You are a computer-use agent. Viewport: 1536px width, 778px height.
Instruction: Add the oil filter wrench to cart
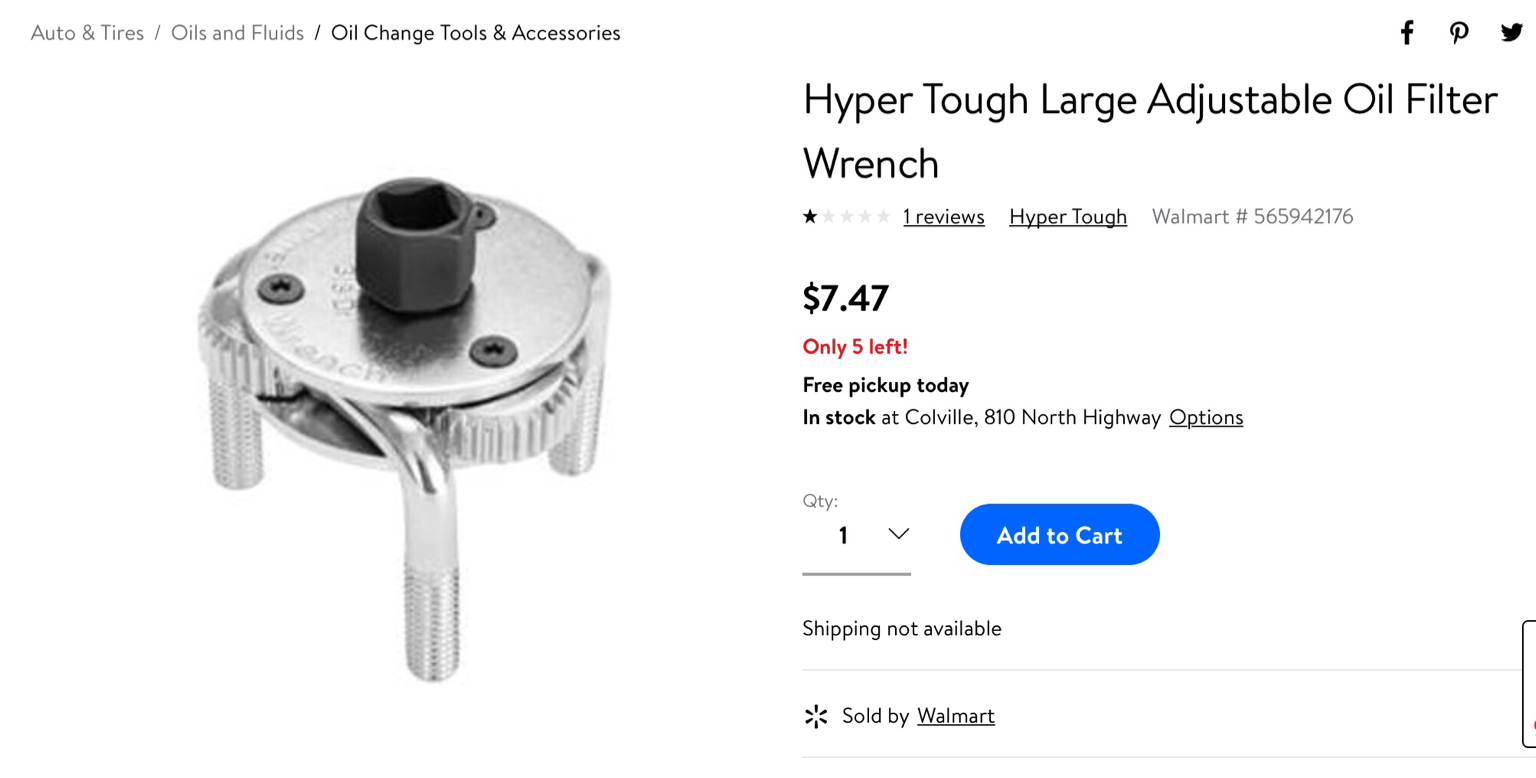pyautogui.click(x=1059, y=534)
